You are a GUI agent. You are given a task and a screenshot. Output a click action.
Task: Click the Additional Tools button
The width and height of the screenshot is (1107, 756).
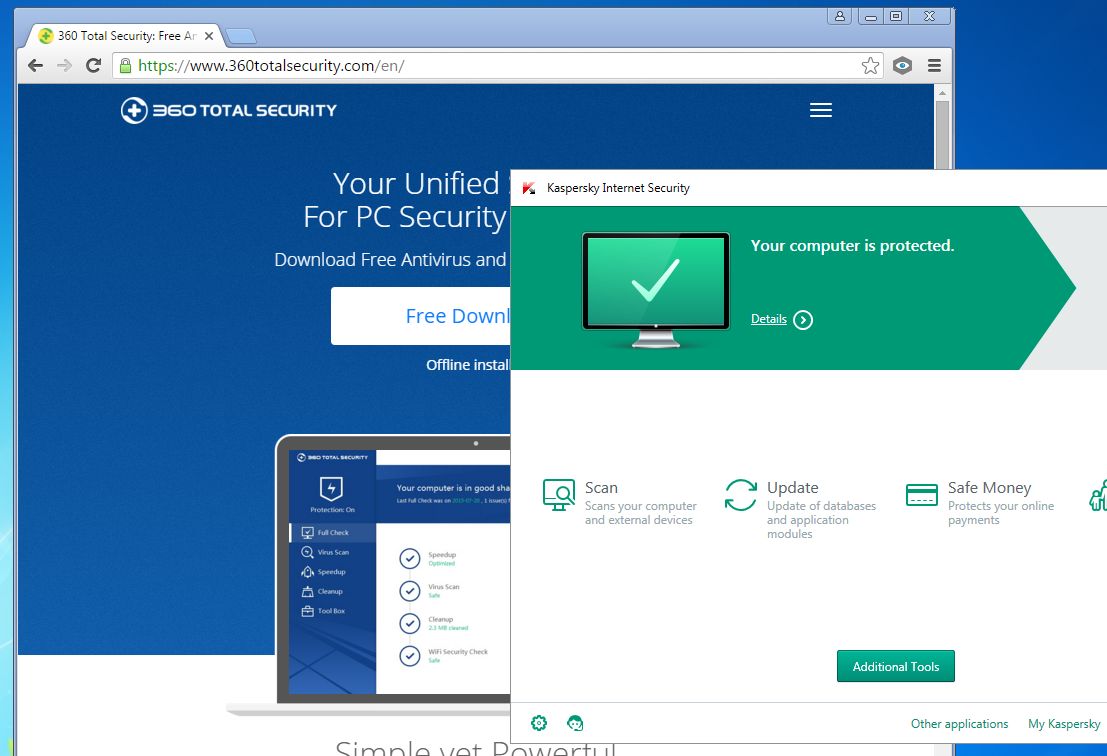(x=895, y=666)
